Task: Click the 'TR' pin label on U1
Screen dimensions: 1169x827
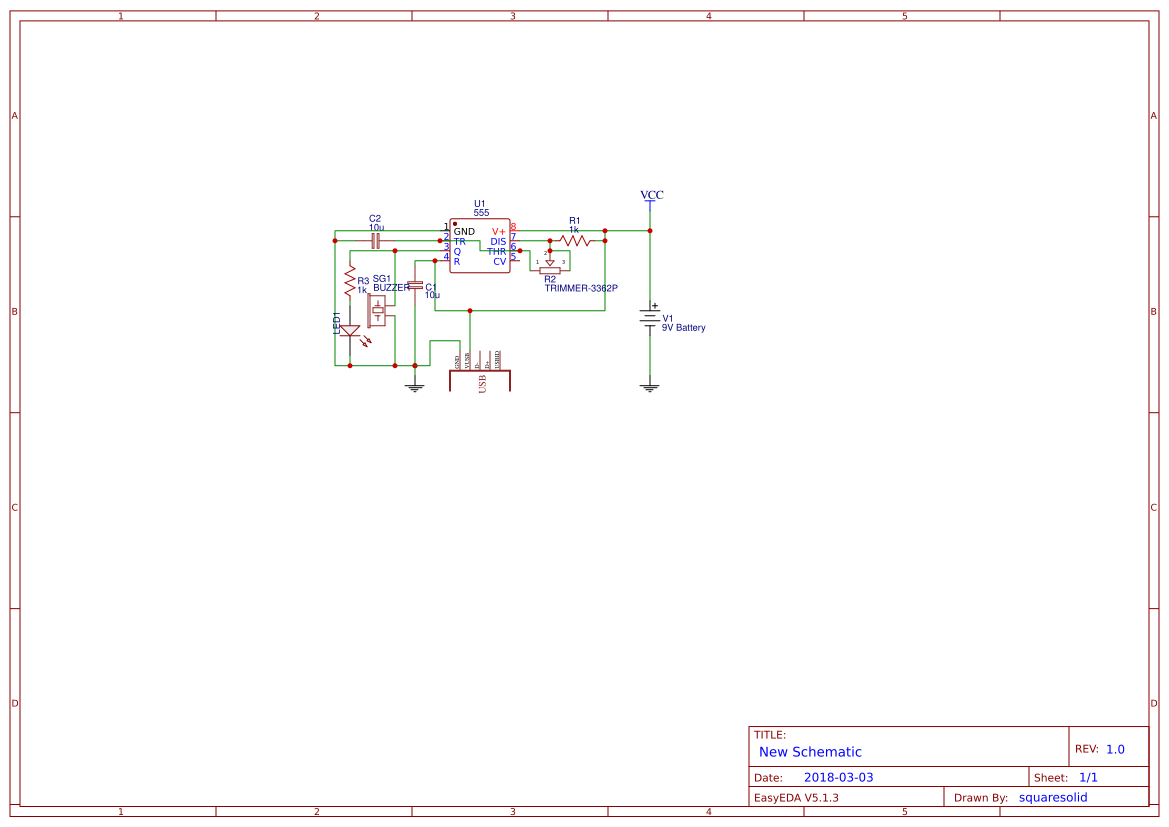Action: pos(459,242)
